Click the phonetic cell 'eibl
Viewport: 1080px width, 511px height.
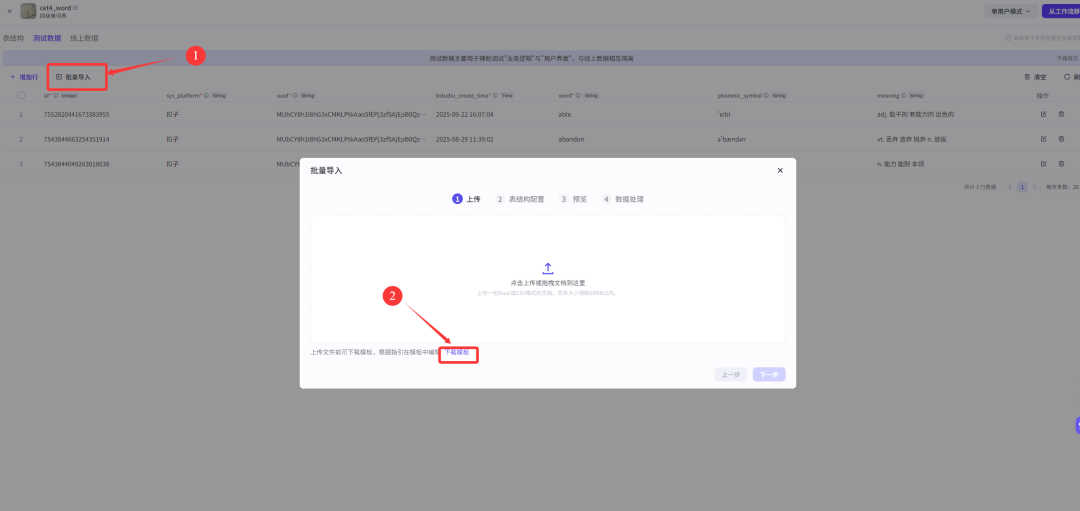click(x=725, y=114)
